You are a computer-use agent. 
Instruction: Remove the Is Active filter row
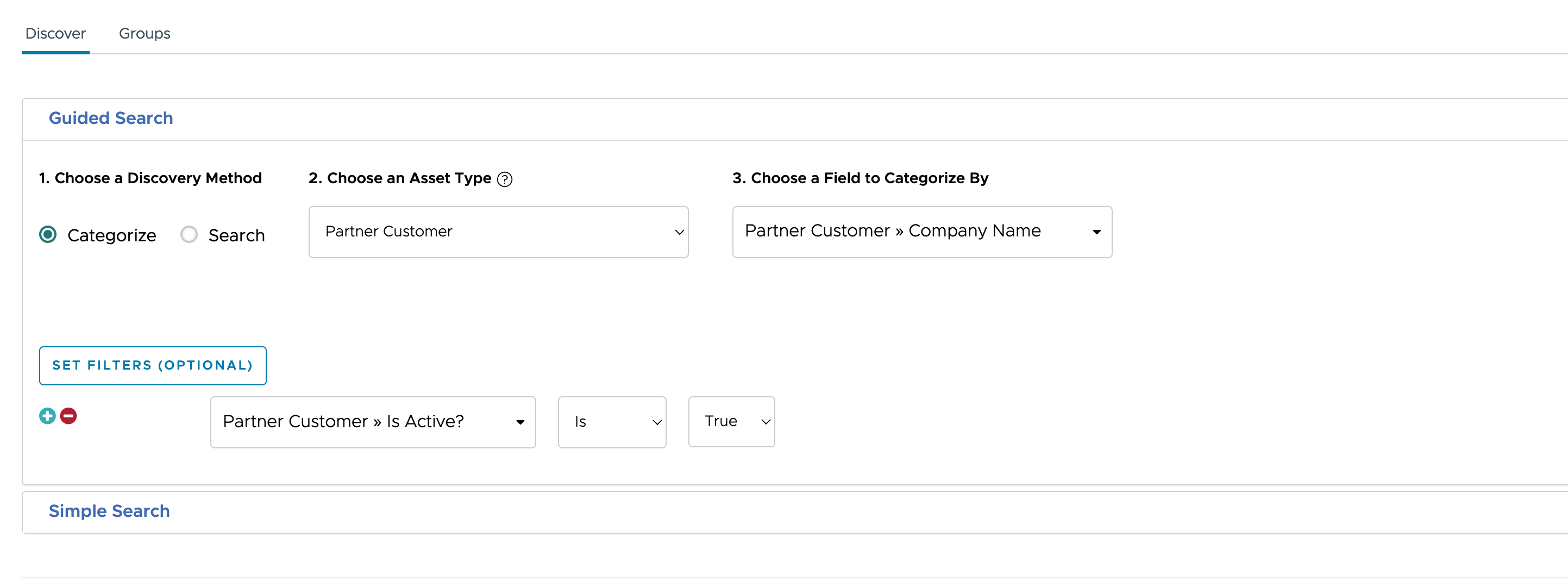coord(69,416)
